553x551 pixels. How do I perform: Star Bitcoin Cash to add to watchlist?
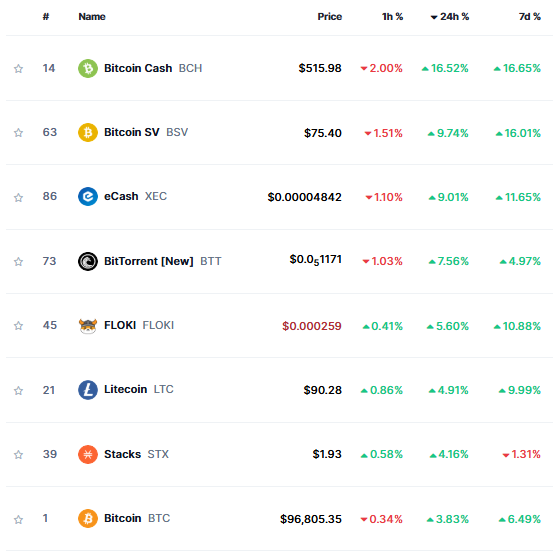point(18,68)
